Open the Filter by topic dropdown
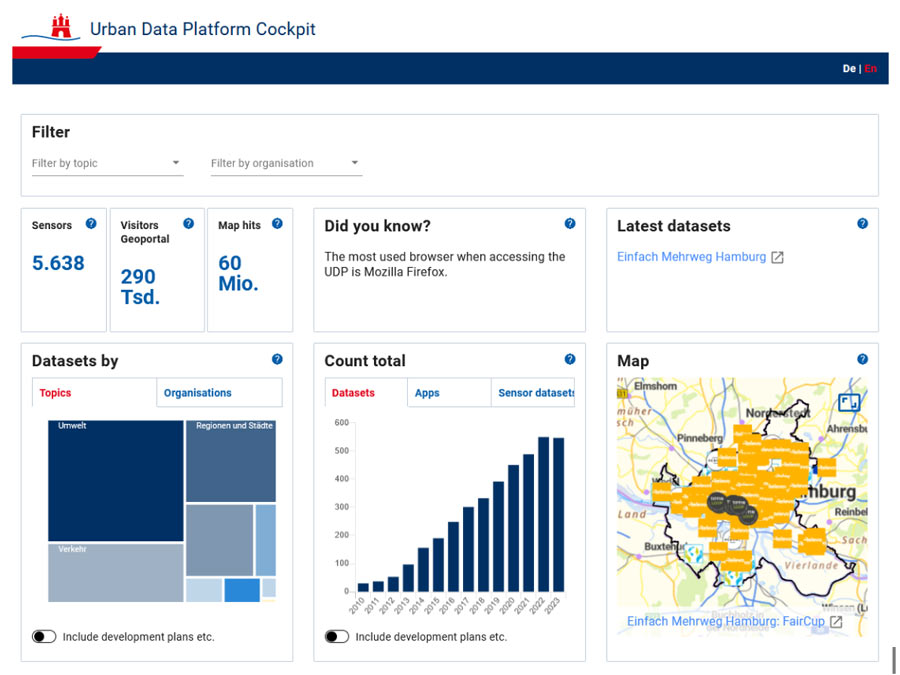The image size is (900, 675). 107,164
